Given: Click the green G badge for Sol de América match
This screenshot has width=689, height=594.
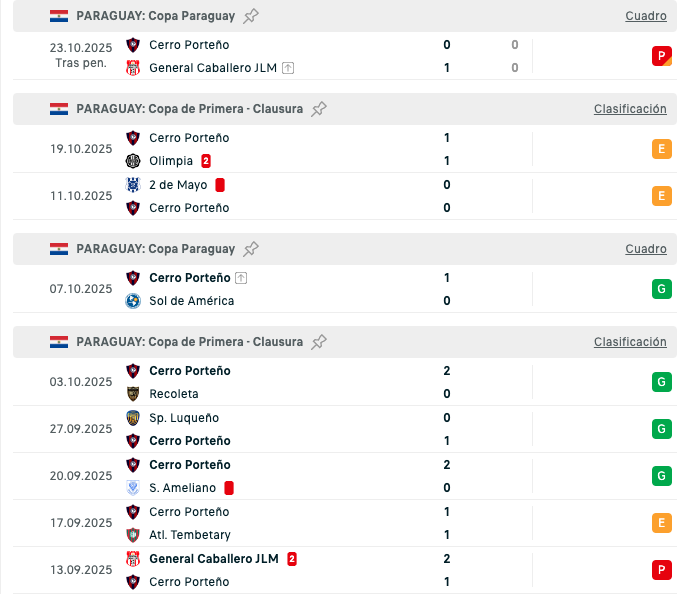Looking at the screenshot, I should 661,290.
